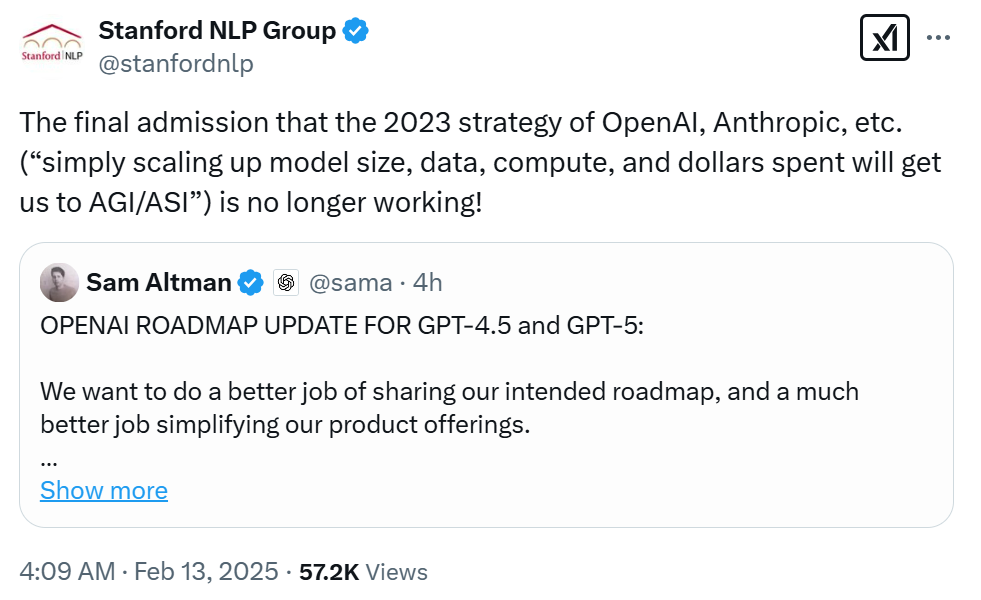The image size is (981, 600).
Task: Click the quoted tweet's roadmap paragraph text
Action: [x=449, y=407]
